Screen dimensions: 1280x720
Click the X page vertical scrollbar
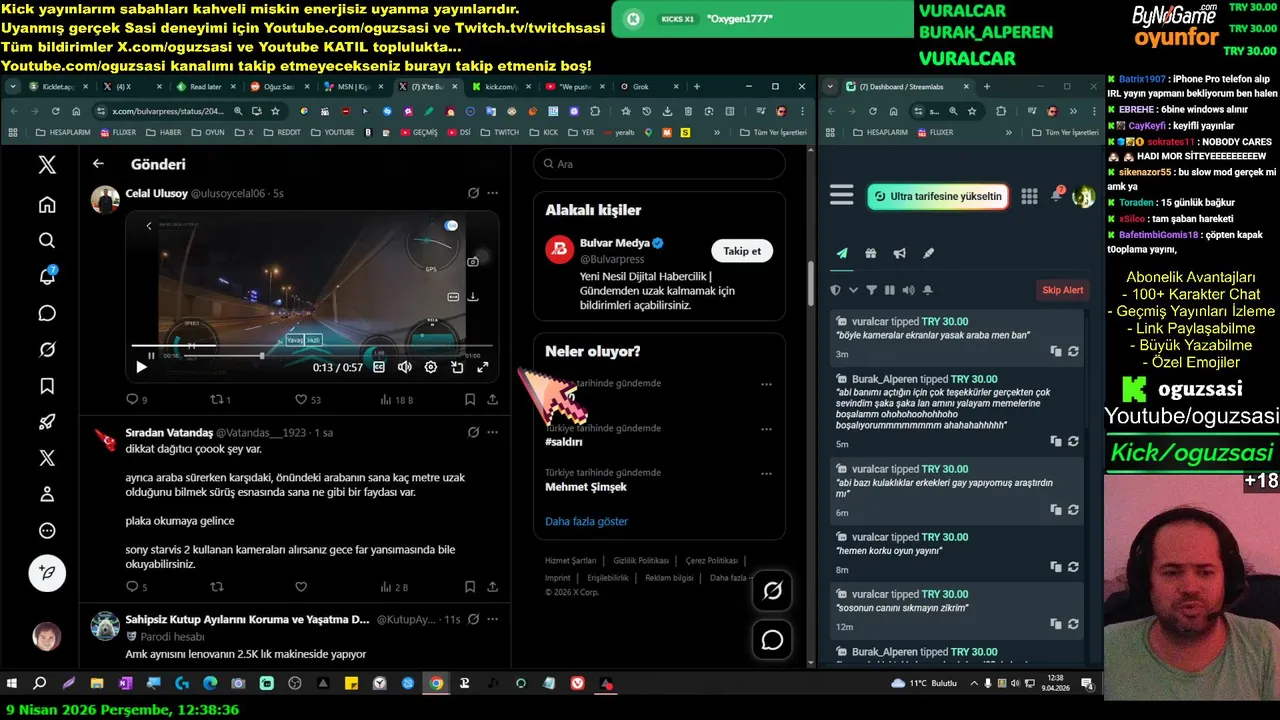811,283
